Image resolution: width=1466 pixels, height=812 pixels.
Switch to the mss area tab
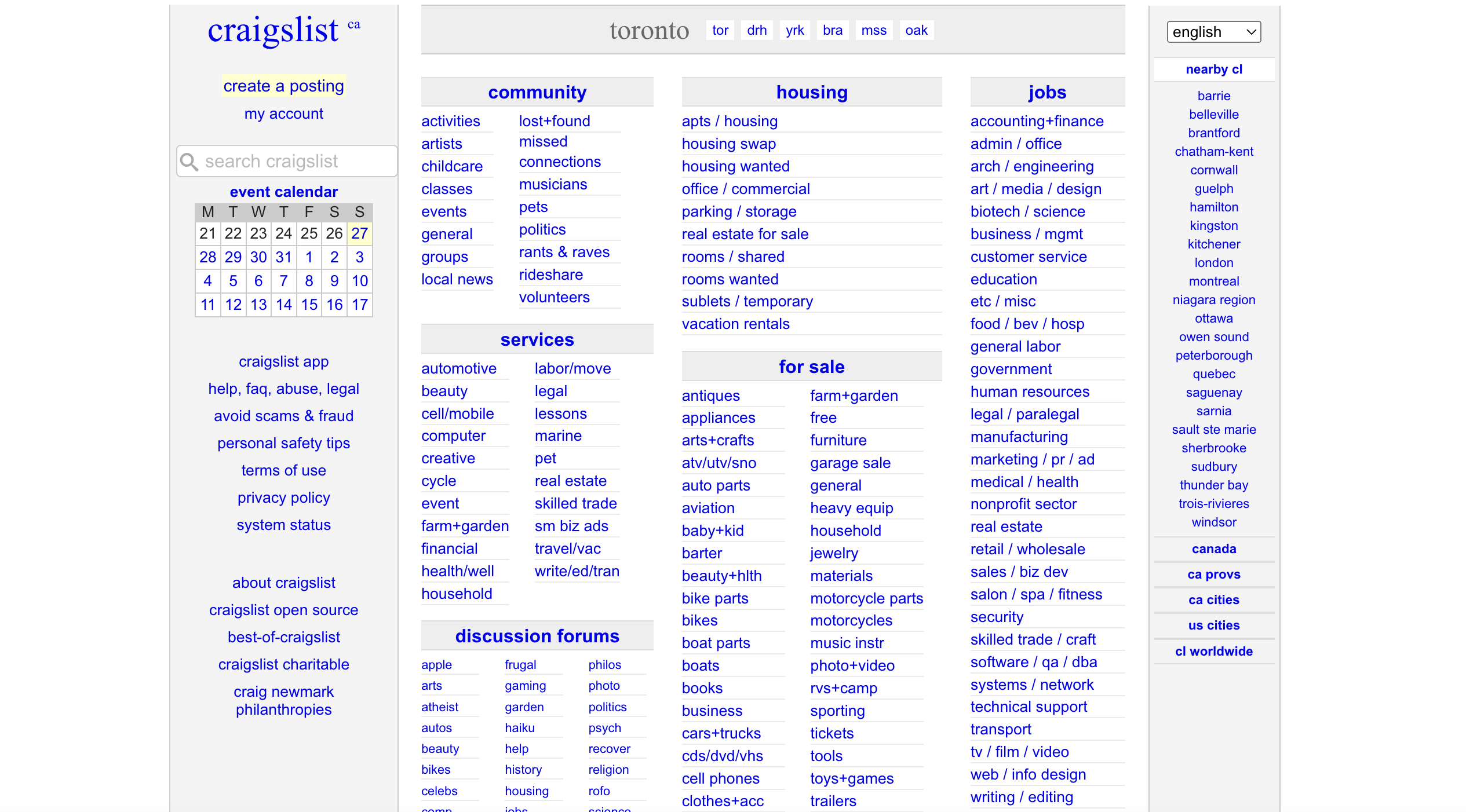[x=873, y=30]
